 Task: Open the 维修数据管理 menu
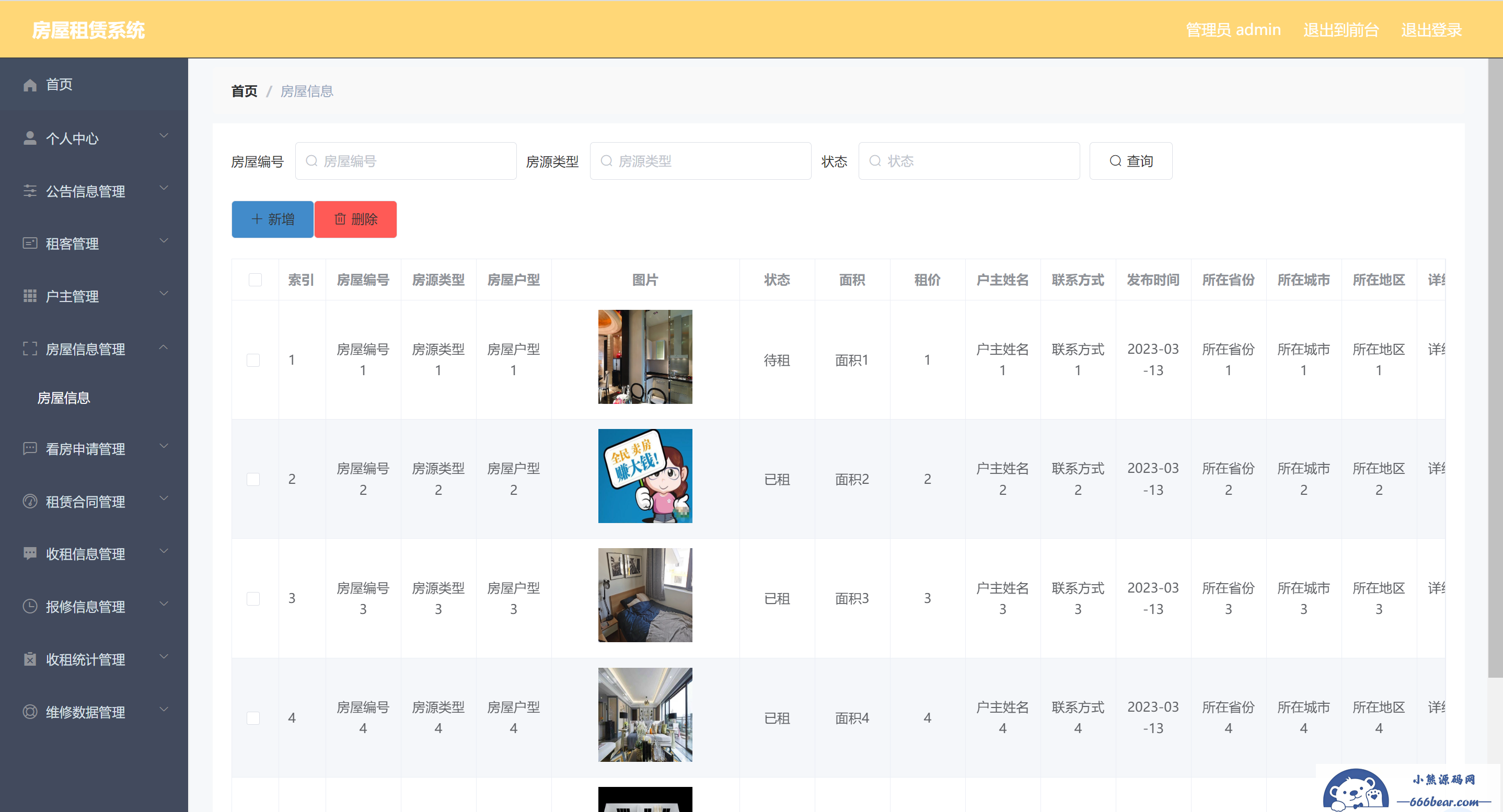pyautogui.click(x=94, y=712)
